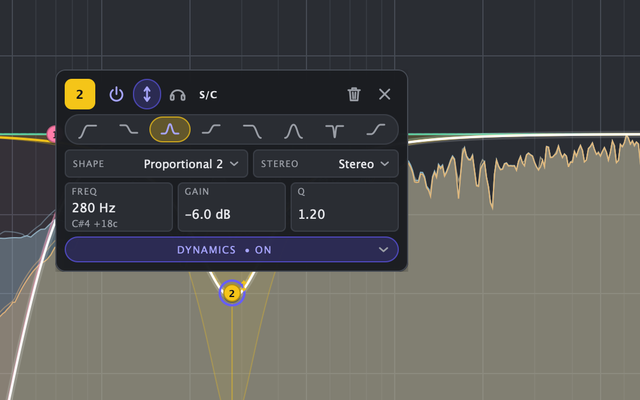This screenshot has width=640, height=400.
Task: Select the low-pass filter shape icon
Action: 252,131
